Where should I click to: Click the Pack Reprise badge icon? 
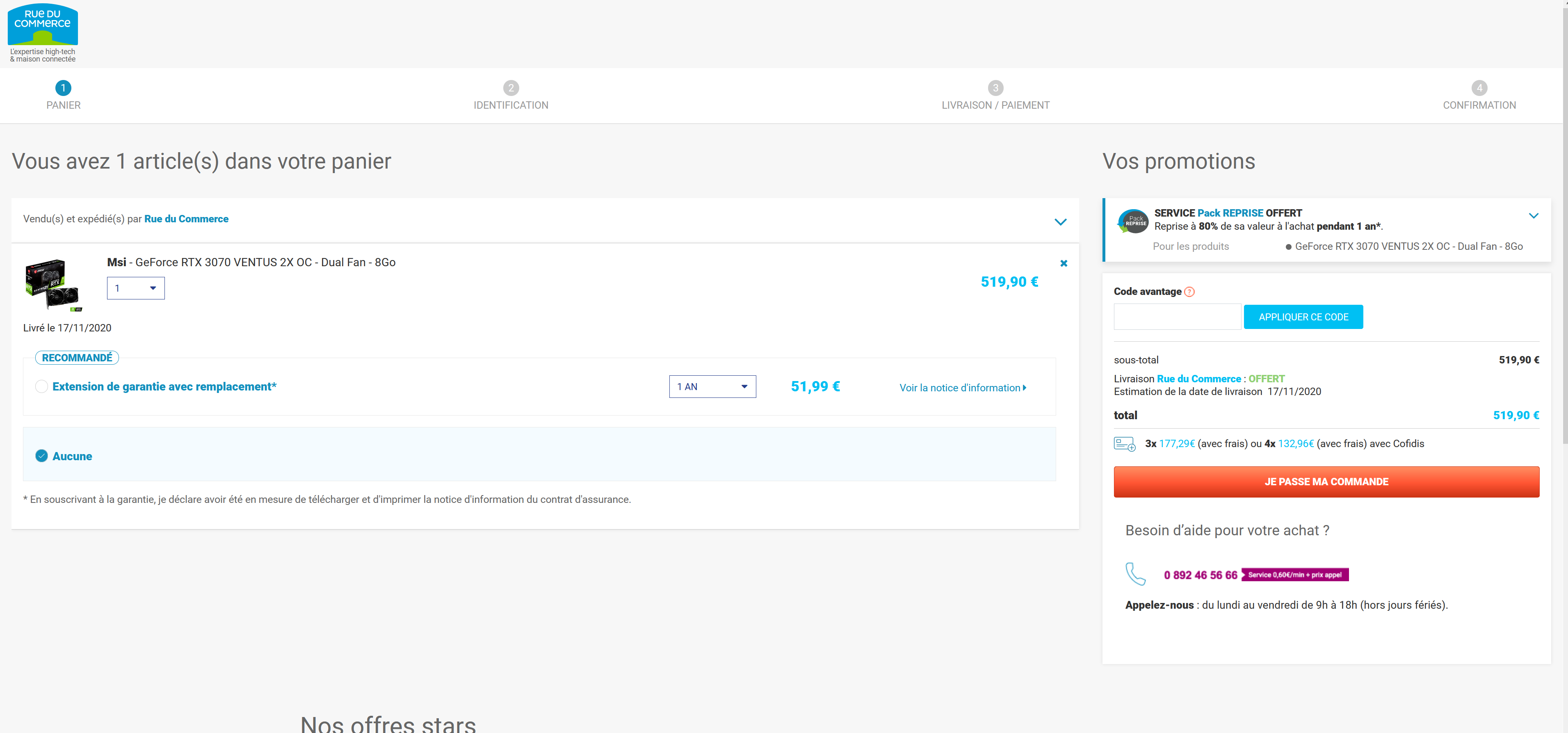click(x=1133, y=221)
